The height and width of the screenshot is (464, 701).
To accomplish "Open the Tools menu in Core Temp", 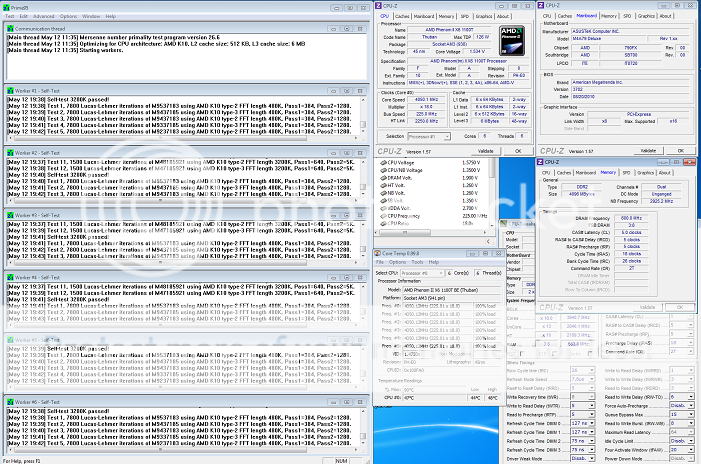I will [x=417, y=262].
